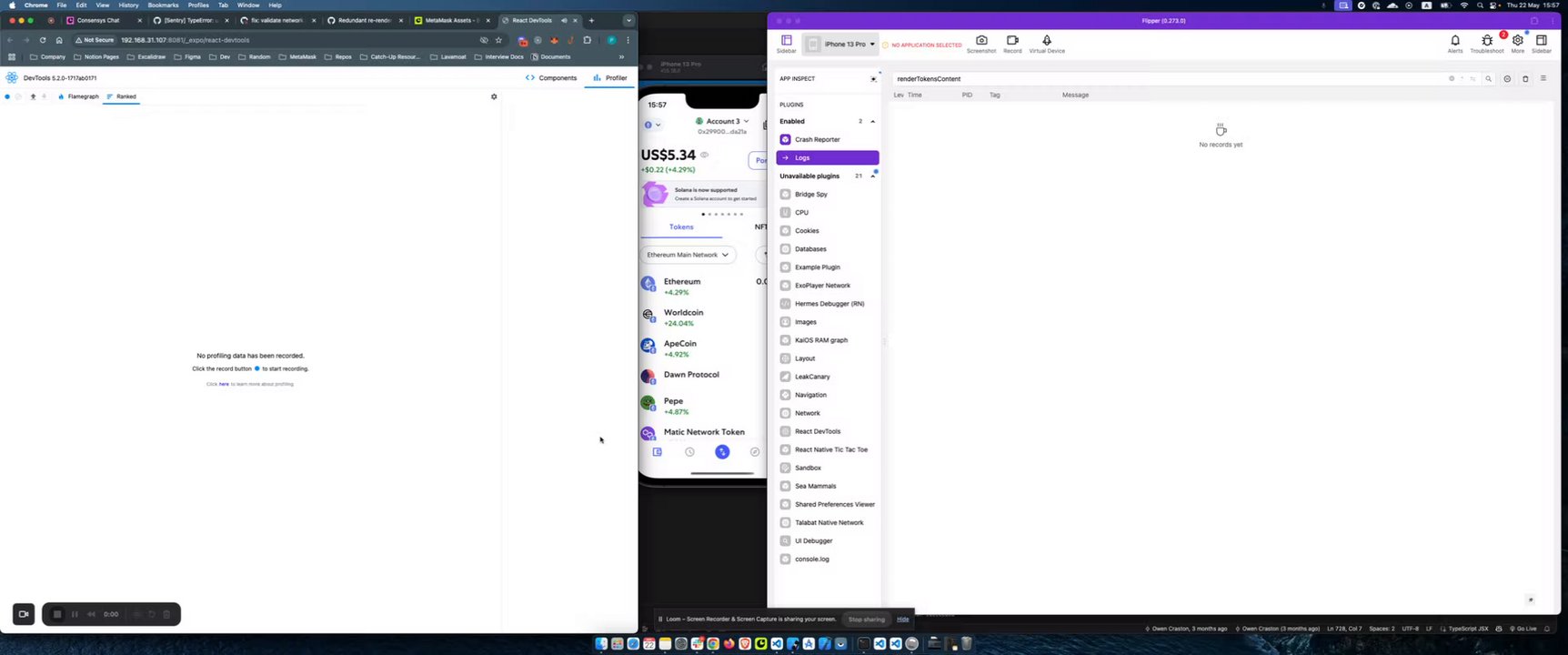The width and height of the screenshot is (1568, 655).
Task: Open the Ranked tab
Action: tap(121, 96)
